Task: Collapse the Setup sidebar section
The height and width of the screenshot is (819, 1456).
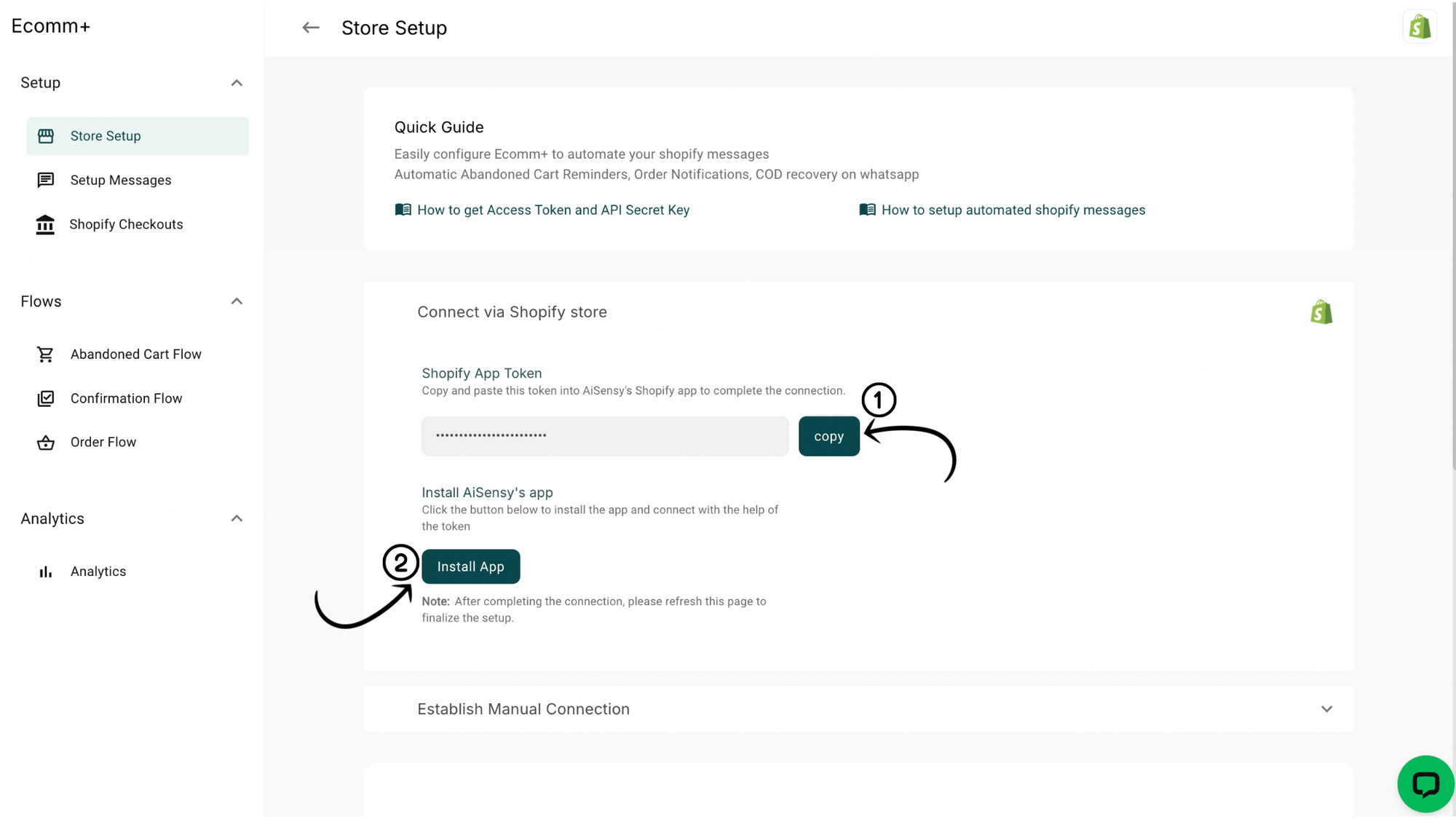Action: (237, 83)
